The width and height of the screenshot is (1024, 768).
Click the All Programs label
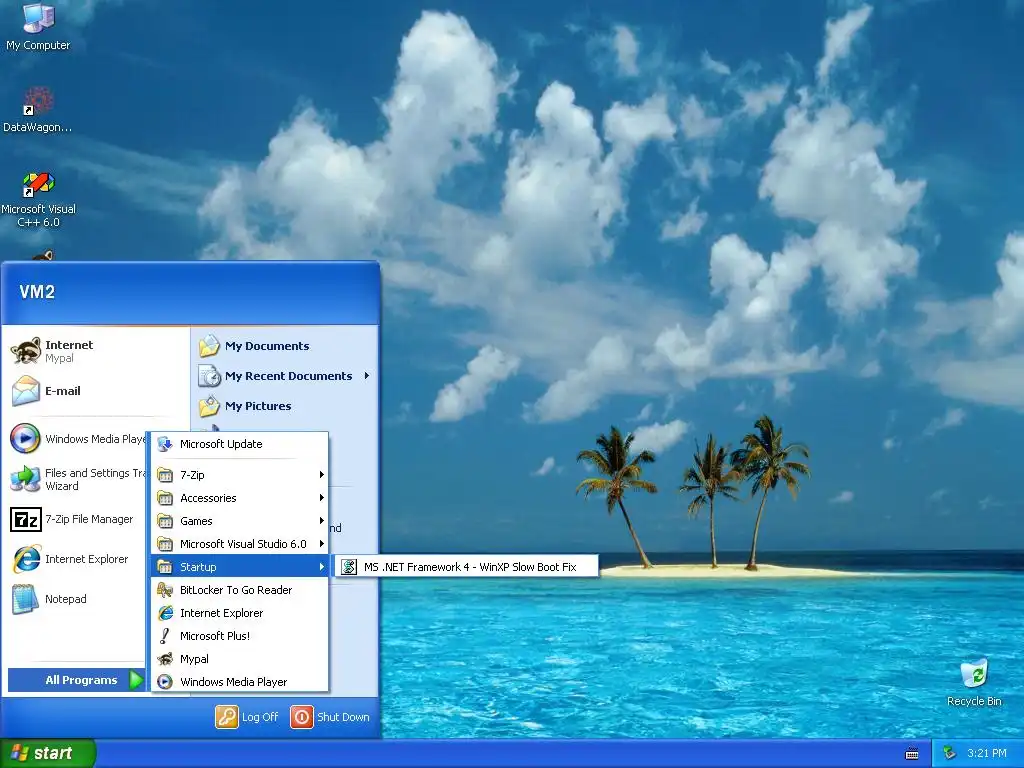click(x=81, y=680)
